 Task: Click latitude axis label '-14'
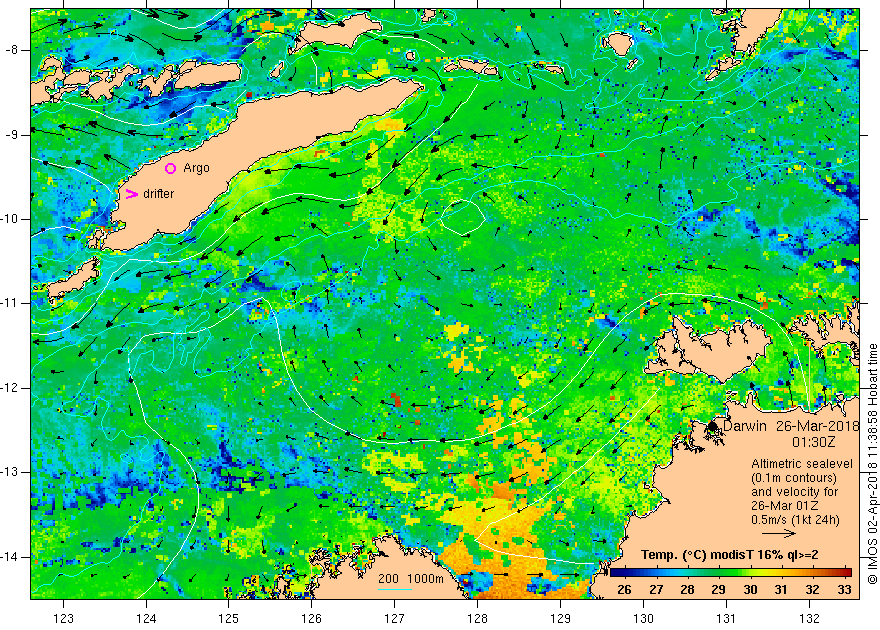10,557
